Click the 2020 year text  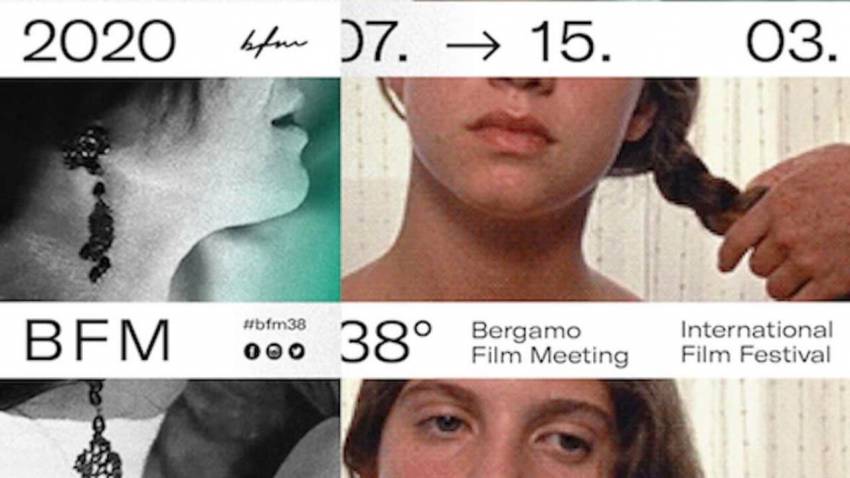pyautogui.click(x=99, y=42)
